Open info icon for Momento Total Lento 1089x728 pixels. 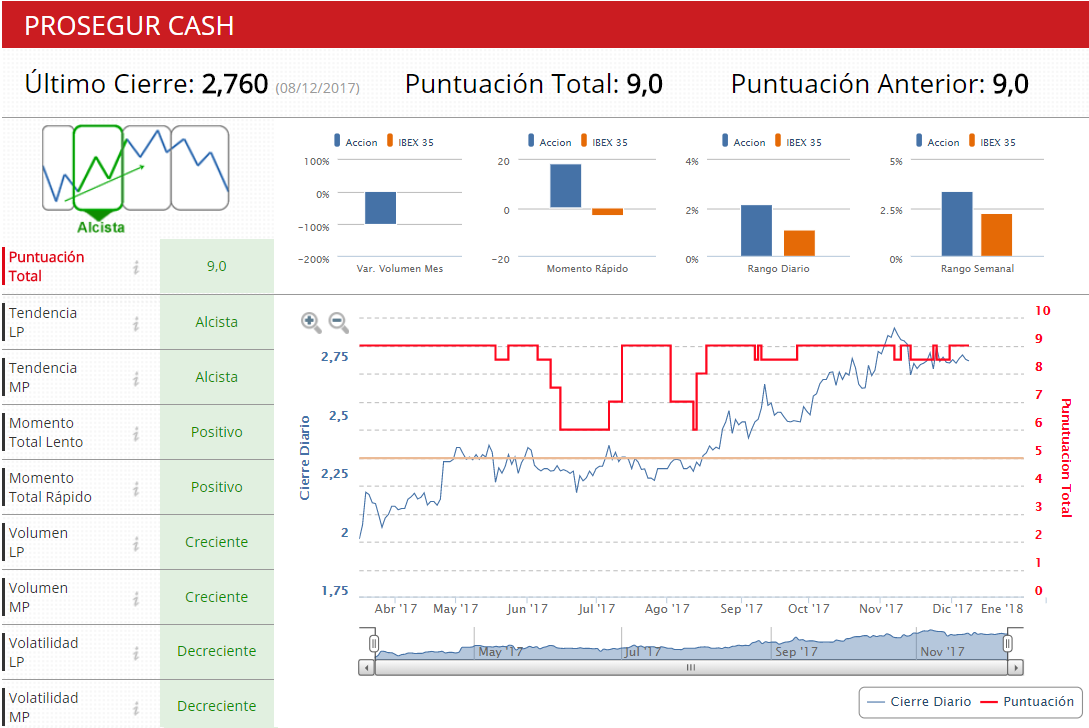136,433
